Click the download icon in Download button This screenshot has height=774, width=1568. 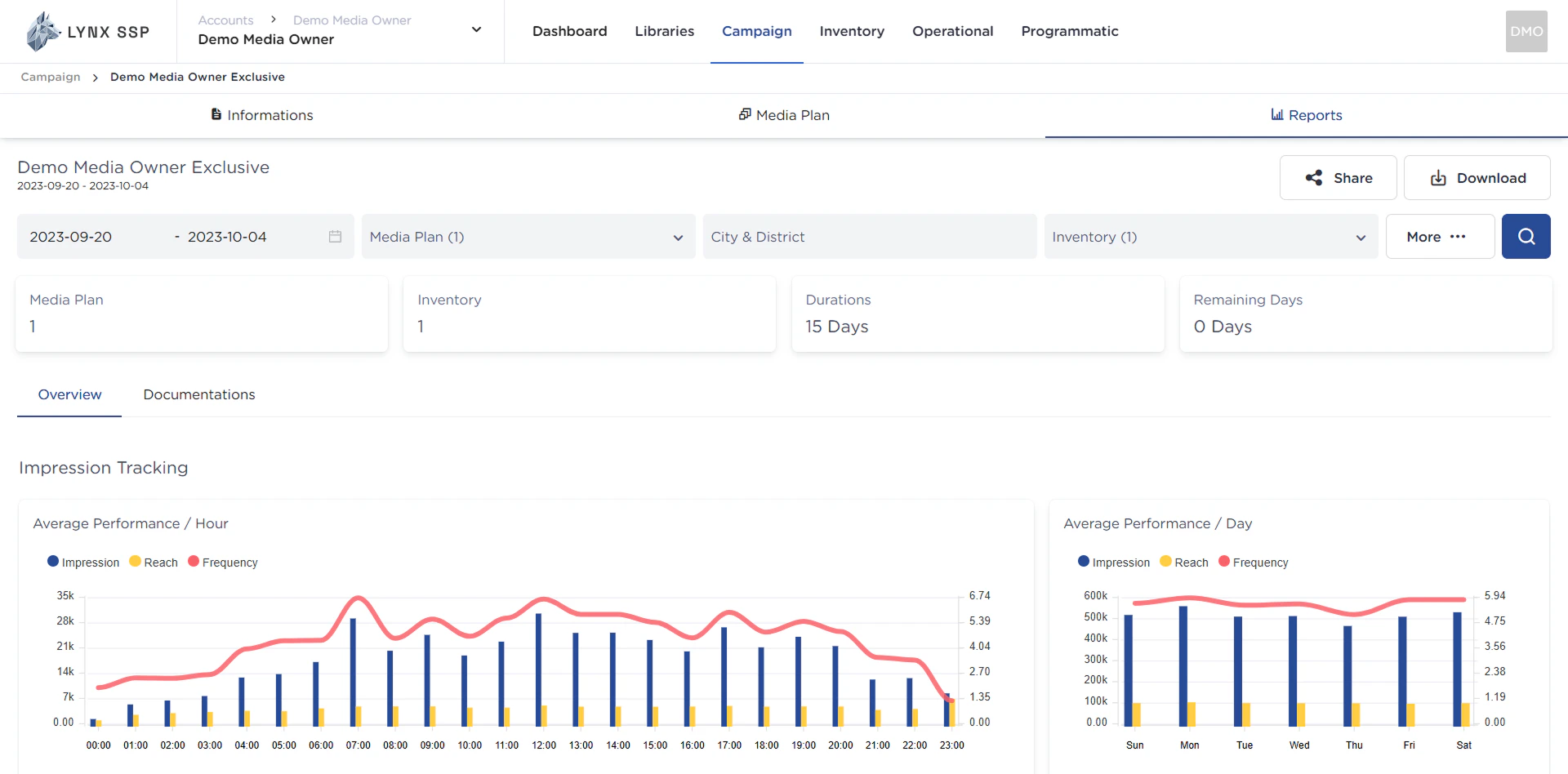(1438, 178)
